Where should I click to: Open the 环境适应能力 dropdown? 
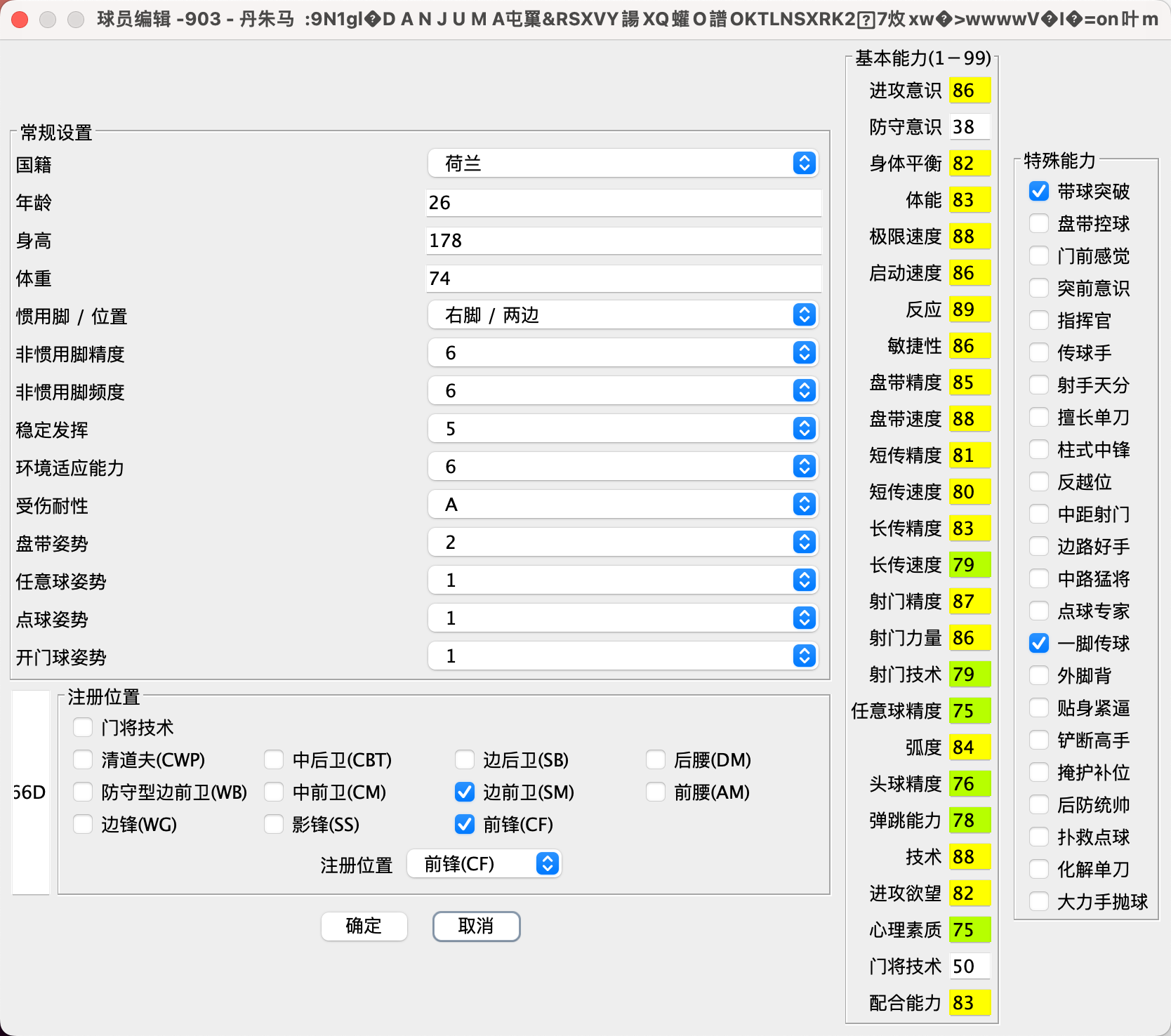623,467
